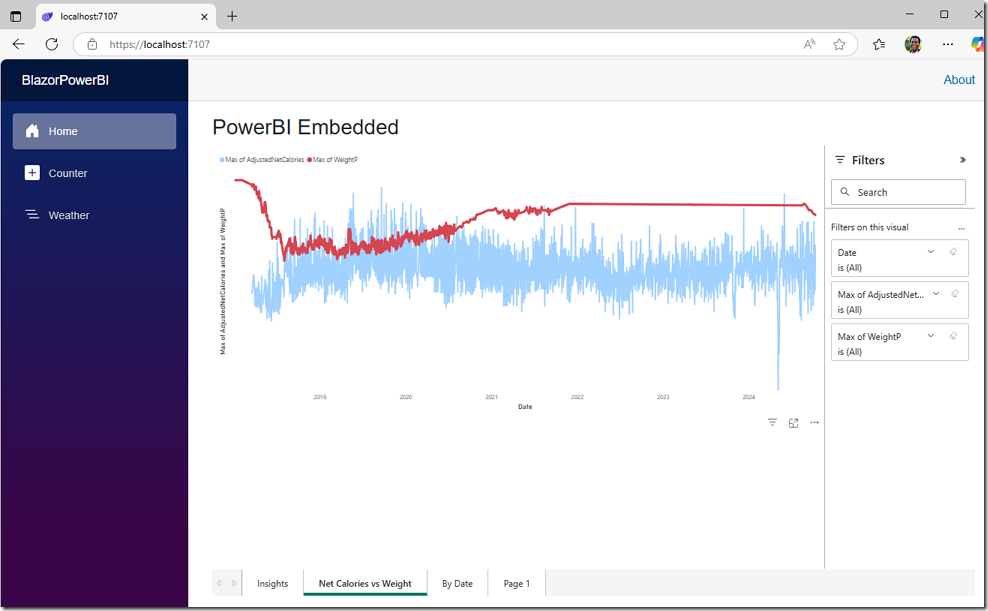
Task: Click the Date axis title
Action: coord(525,407)
